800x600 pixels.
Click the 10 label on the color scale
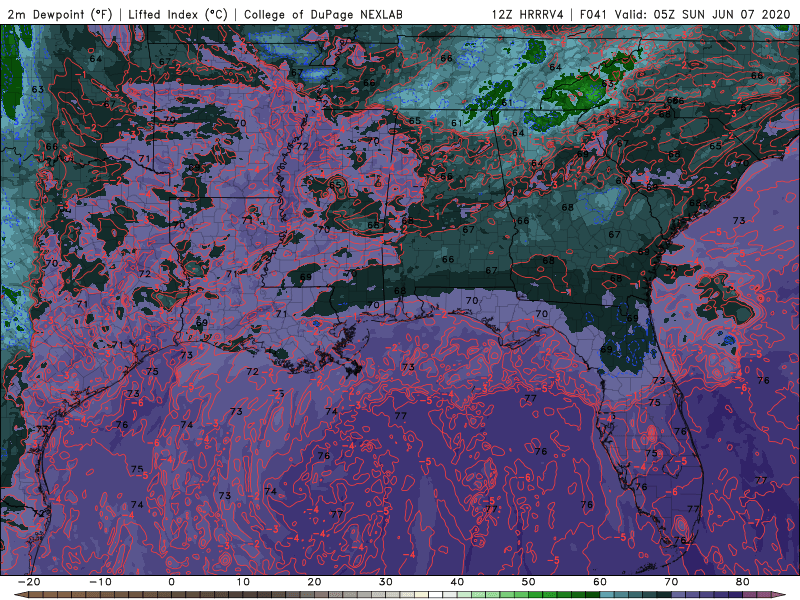click(243, 582)
